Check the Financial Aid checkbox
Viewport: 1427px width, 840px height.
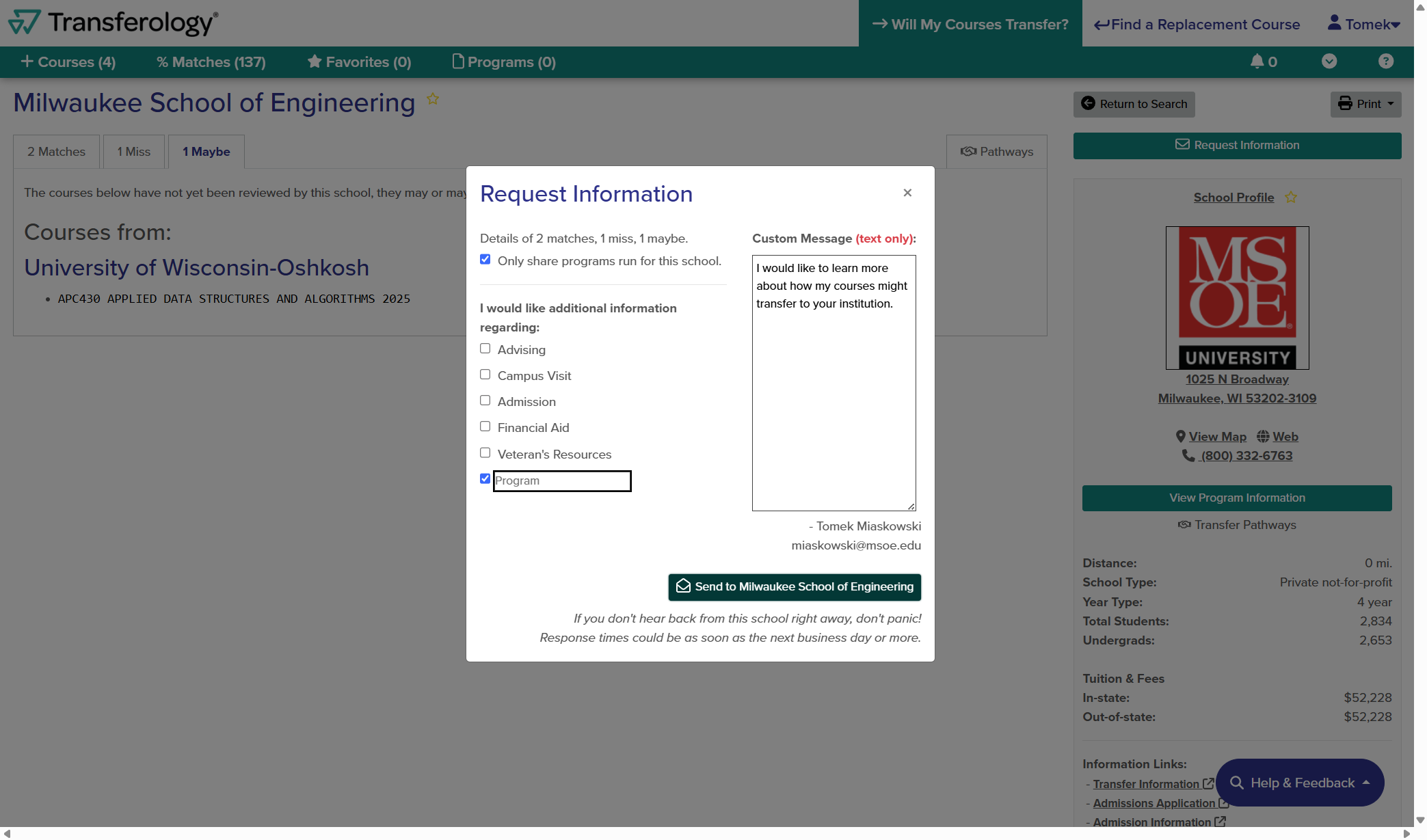click(x=485, y=426)
